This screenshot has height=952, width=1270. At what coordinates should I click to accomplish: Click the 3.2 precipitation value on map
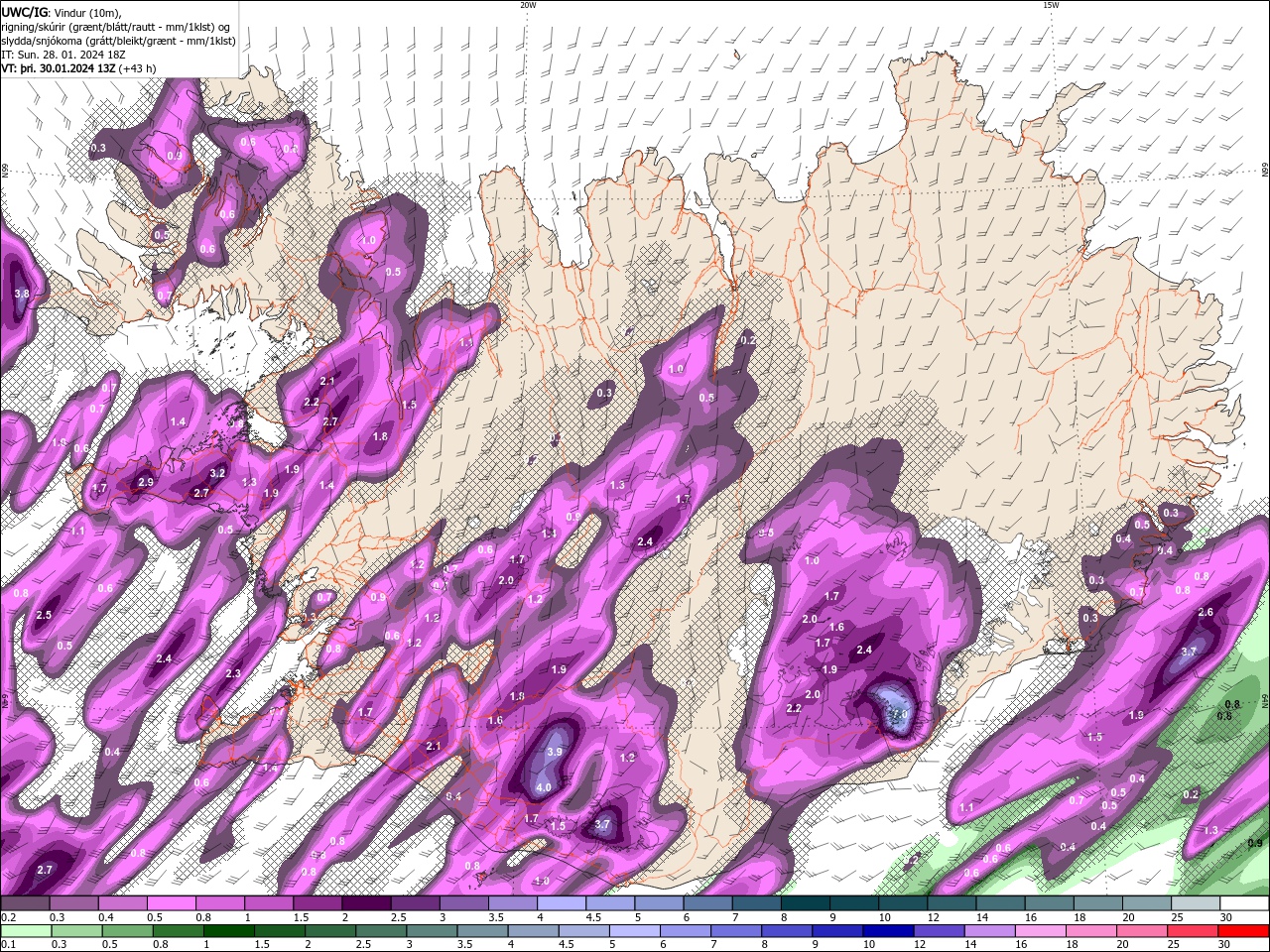[218, 473]
